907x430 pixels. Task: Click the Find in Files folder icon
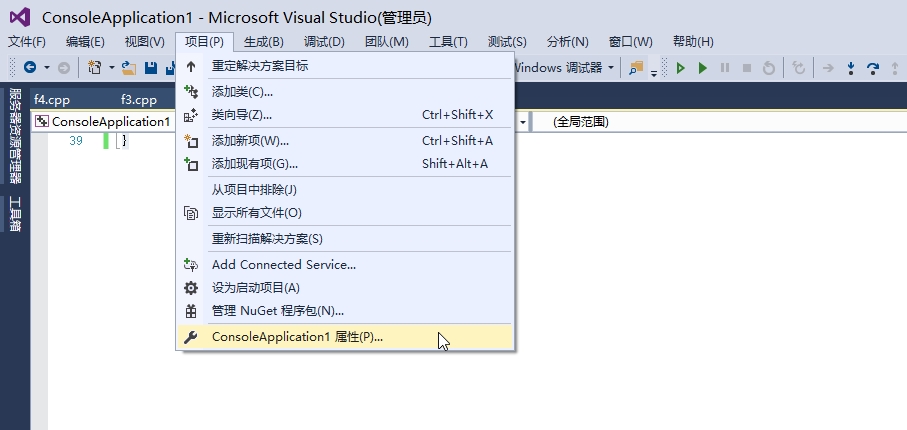[636, 68]
